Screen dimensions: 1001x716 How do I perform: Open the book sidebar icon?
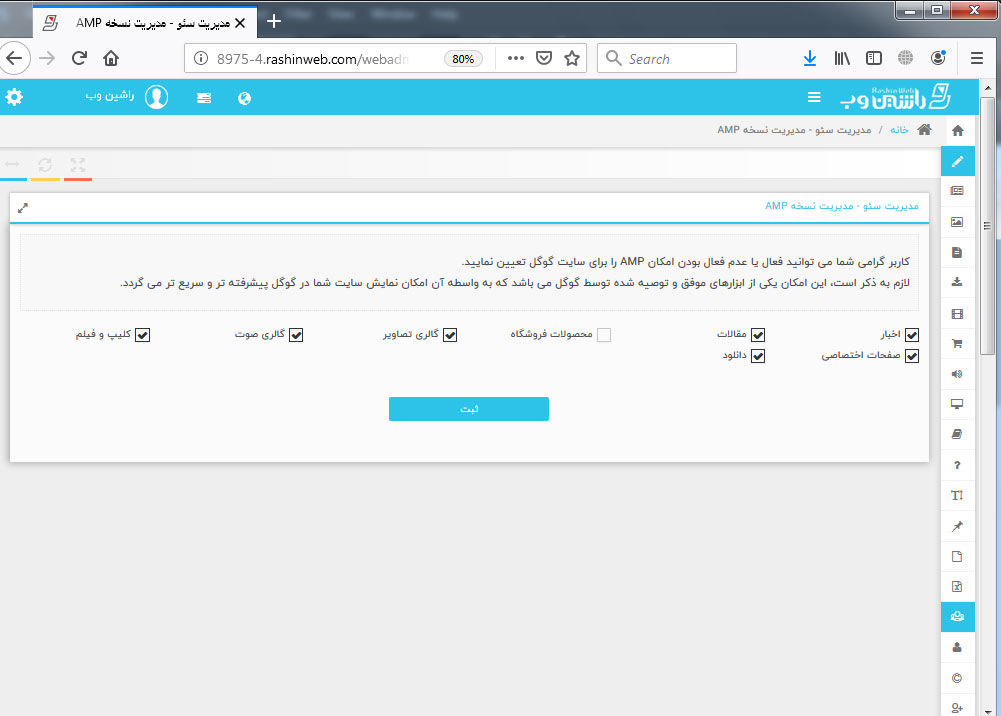[957, 435]
